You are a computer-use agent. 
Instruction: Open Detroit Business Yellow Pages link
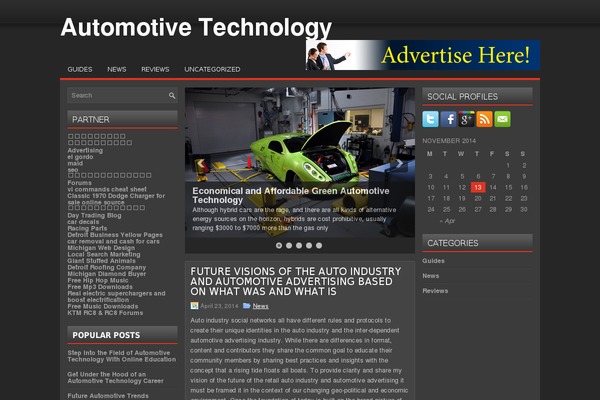click(115, 235)
